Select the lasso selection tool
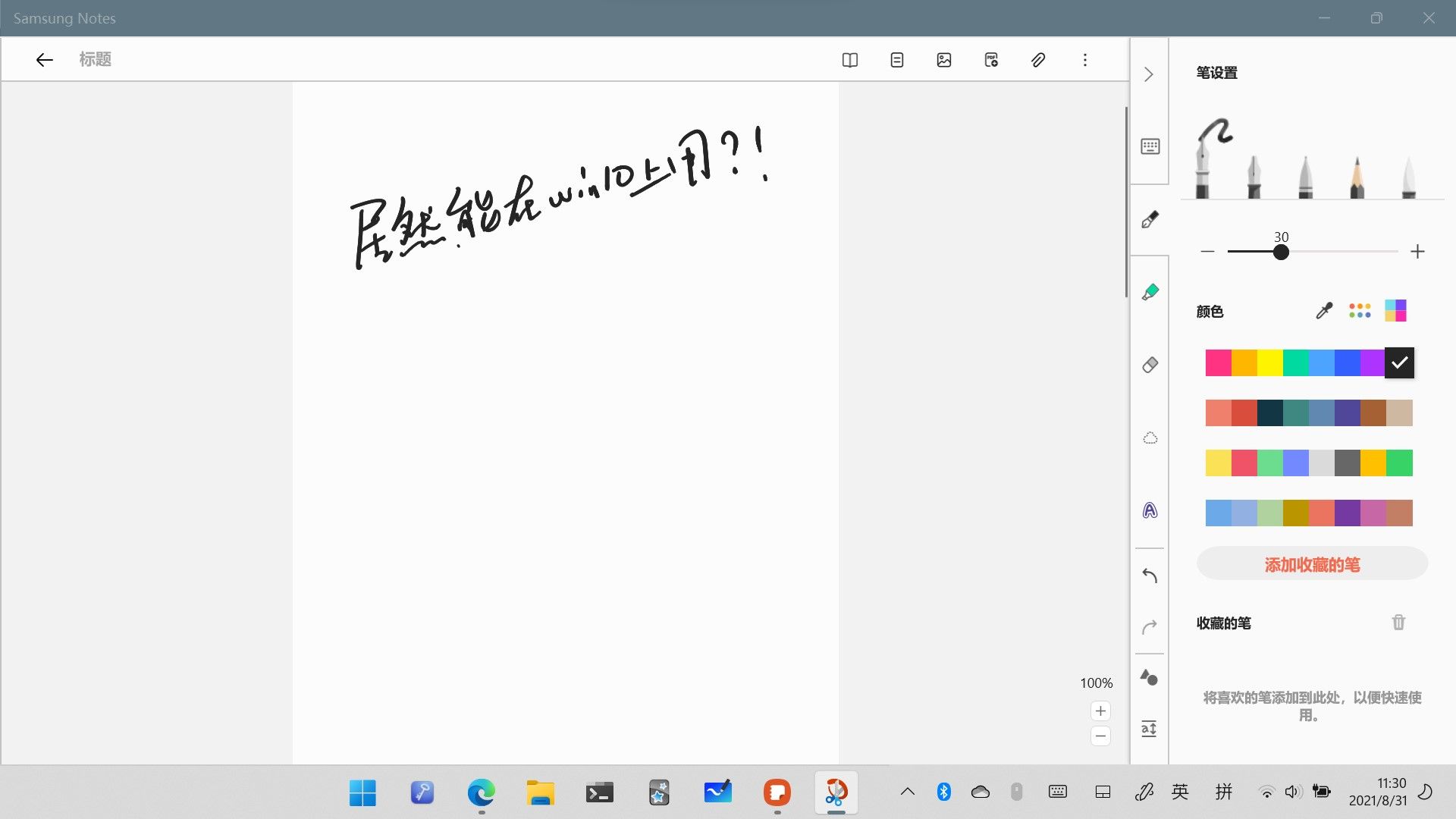This screenshot has width=1456, height=819. tap(1150, 438)
